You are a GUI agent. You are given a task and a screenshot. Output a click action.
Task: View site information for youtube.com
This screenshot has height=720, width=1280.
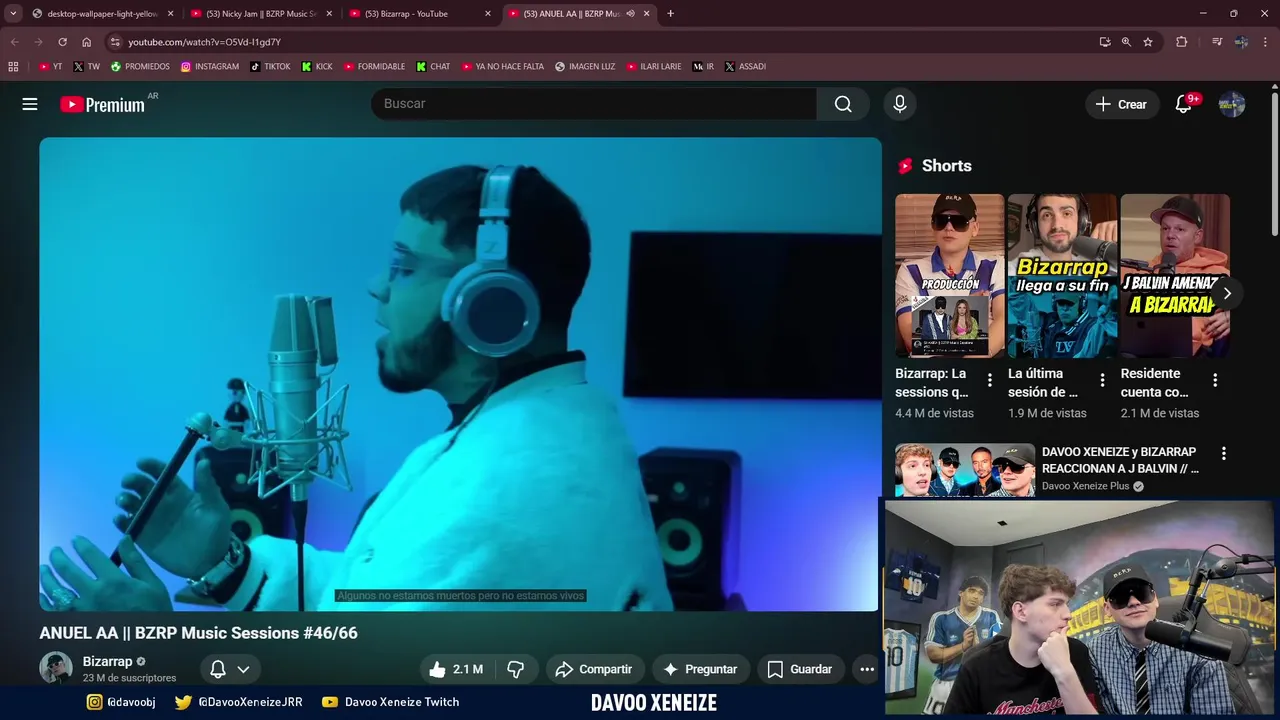(116, 42)
